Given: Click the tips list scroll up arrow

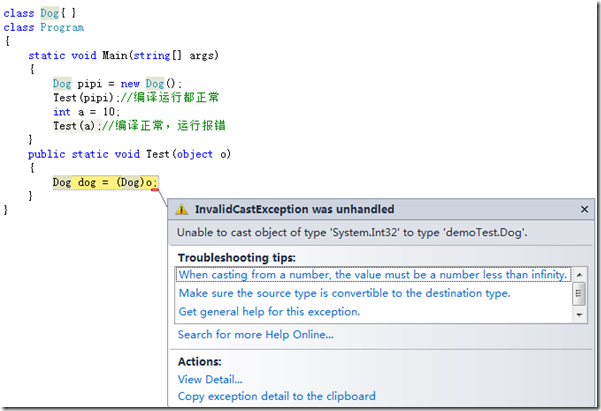Looking at the screenshot, I should [x=580, y=275].
